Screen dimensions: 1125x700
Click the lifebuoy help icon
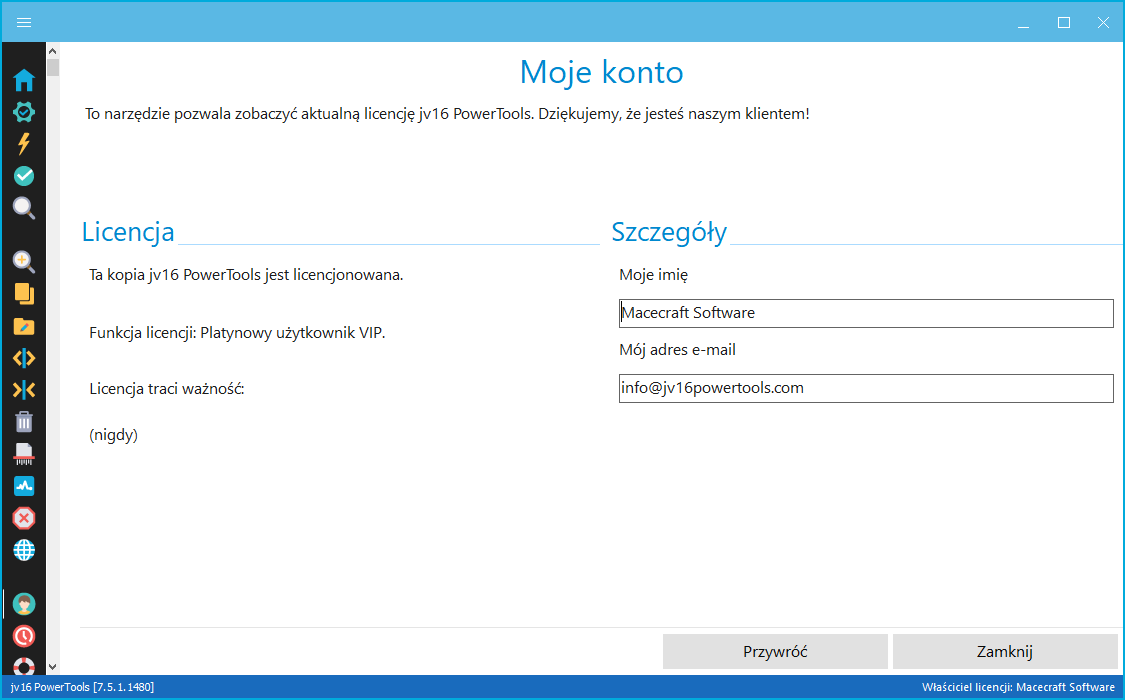pos(24,666)
